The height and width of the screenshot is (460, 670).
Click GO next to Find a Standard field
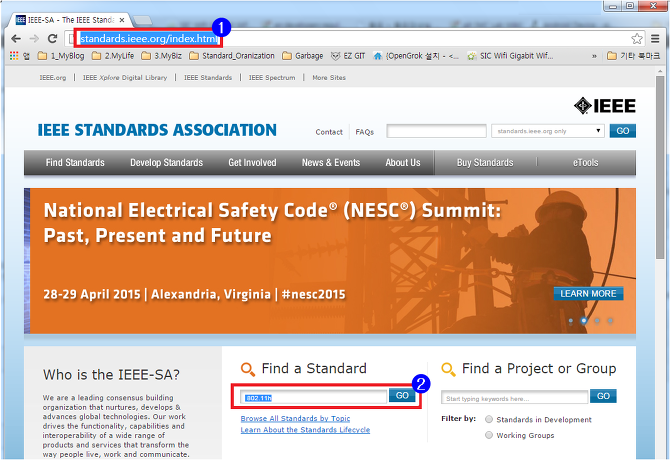coord(402,396)
